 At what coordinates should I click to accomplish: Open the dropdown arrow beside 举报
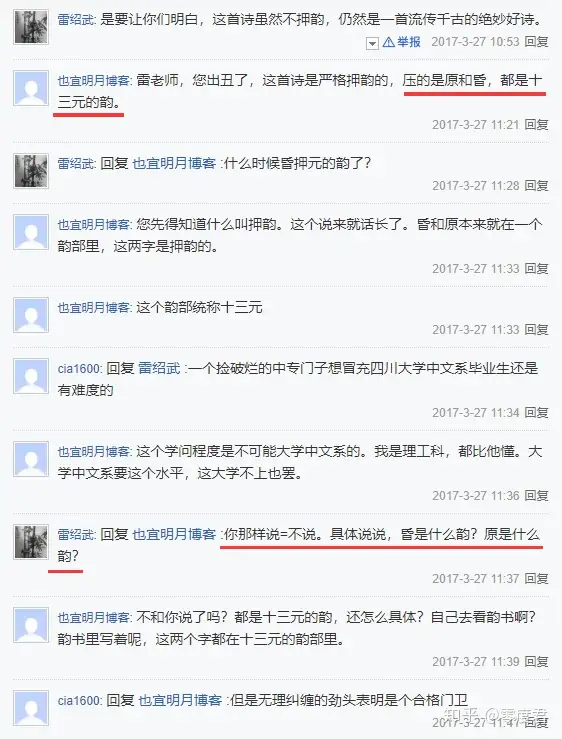(x=372, y=44)
